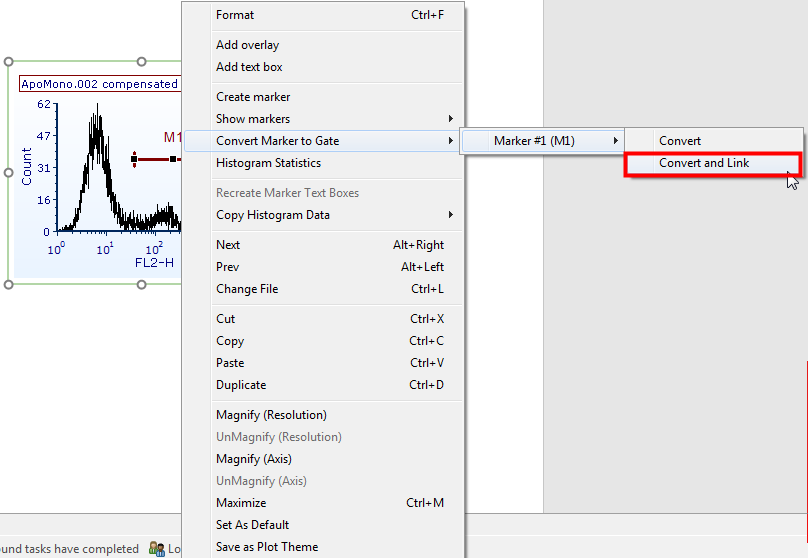Click Add text box menu item

pos(249,67)
